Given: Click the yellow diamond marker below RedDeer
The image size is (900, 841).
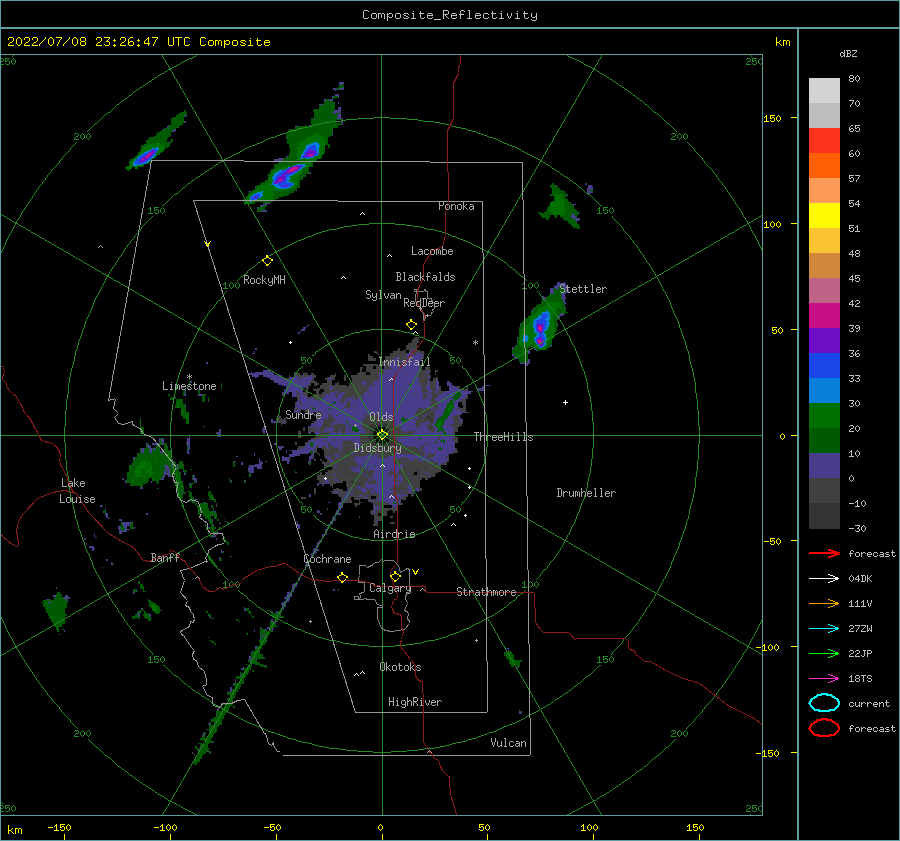Looking at the screenshot, I should click(x=411, y=325).
